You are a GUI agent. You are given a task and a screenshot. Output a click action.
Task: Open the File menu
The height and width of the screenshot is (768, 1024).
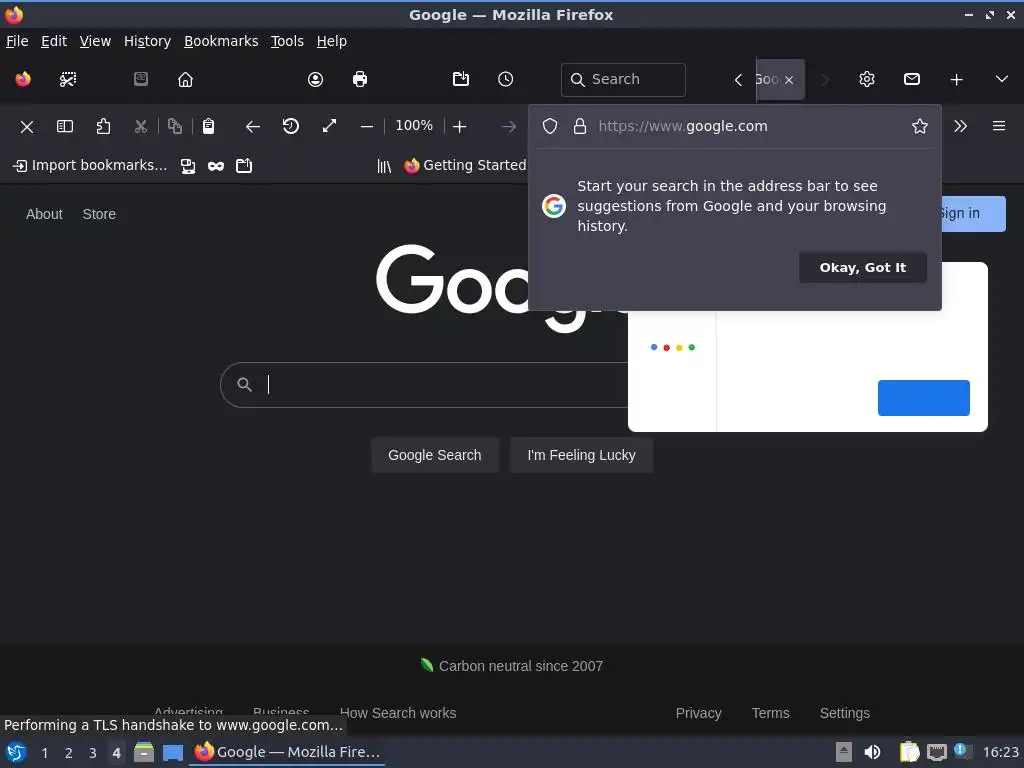(x=17, y=41)
